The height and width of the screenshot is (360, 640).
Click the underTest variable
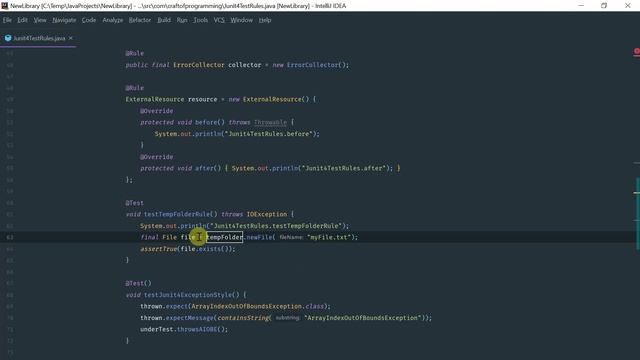pos(157,329)
